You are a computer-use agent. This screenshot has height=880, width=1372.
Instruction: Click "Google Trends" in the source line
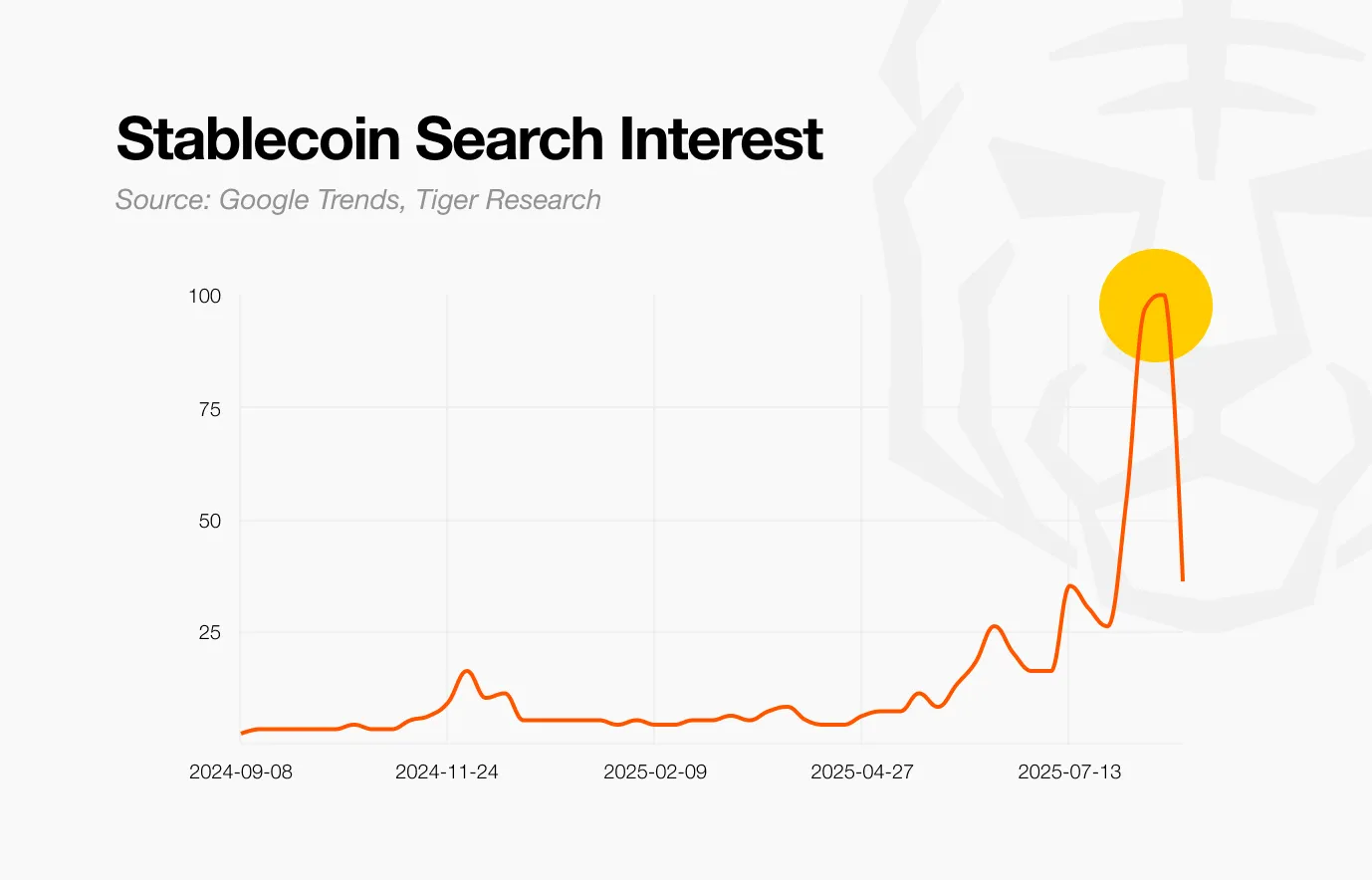pyautogui.click(x=309, y=200)
